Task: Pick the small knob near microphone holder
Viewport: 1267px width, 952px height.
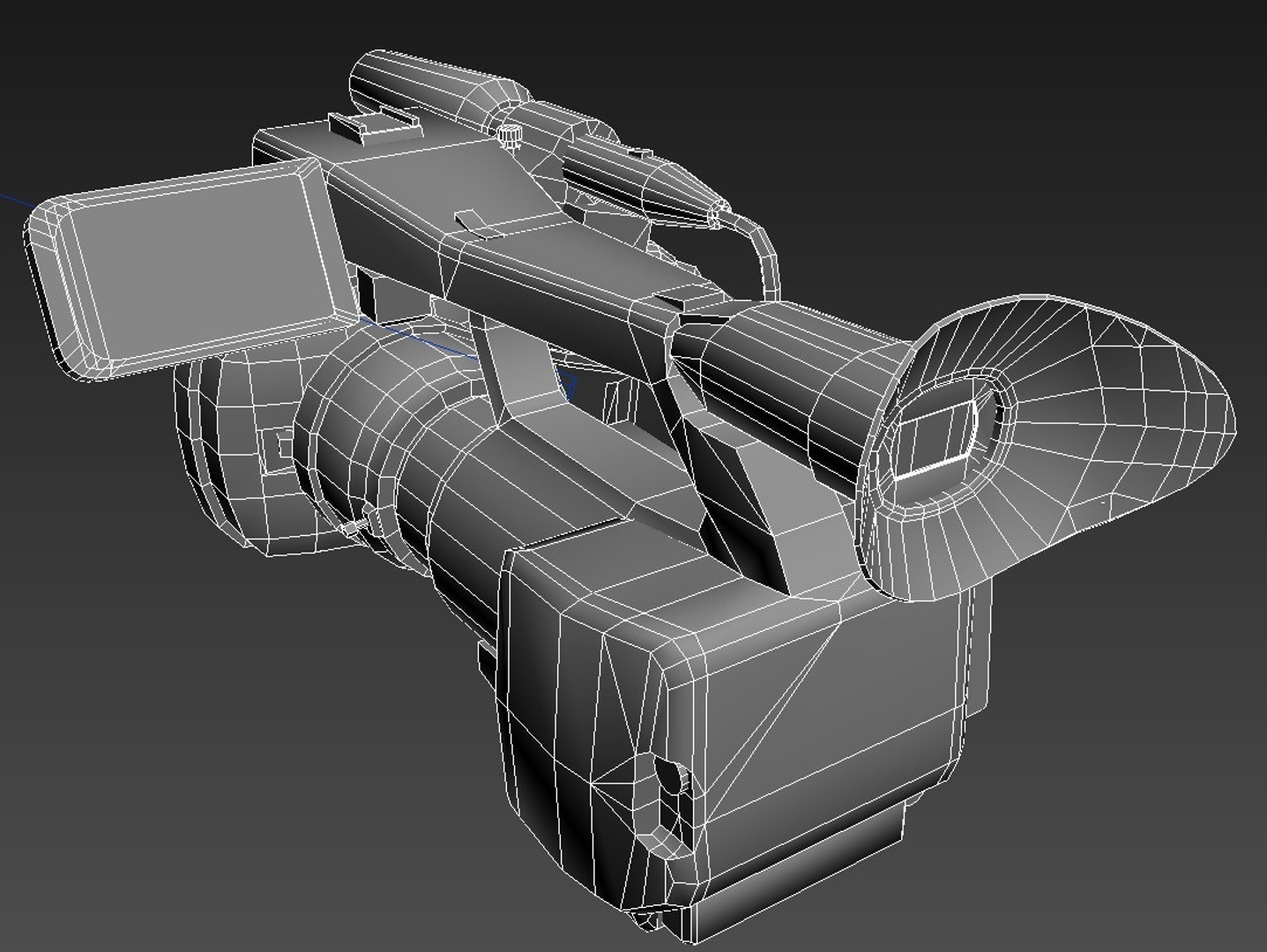Action: pos(508,137)
